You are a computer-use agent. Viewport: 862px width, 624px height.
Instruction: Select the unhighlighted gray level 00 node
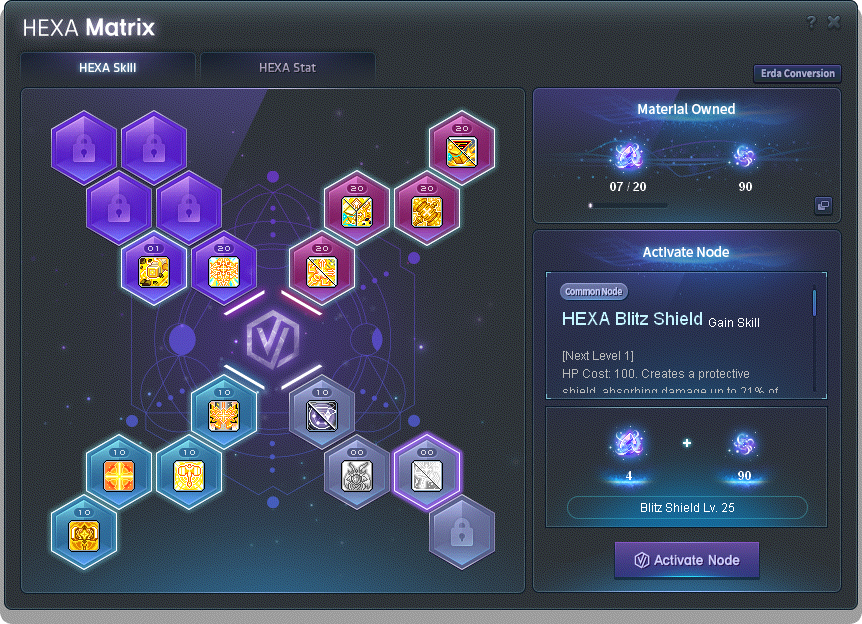click(x=357, y=472)
